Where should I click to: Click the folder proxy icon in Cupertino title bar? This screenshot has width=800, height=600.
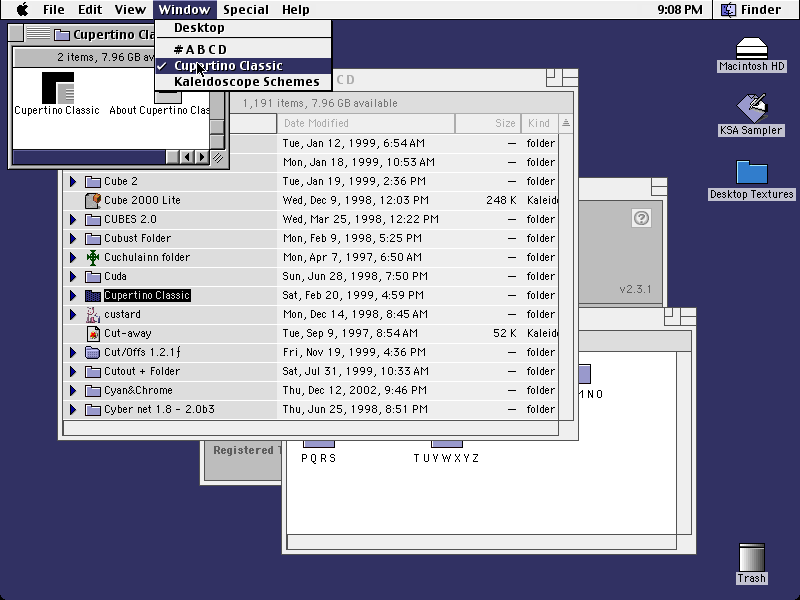[62, 35]
